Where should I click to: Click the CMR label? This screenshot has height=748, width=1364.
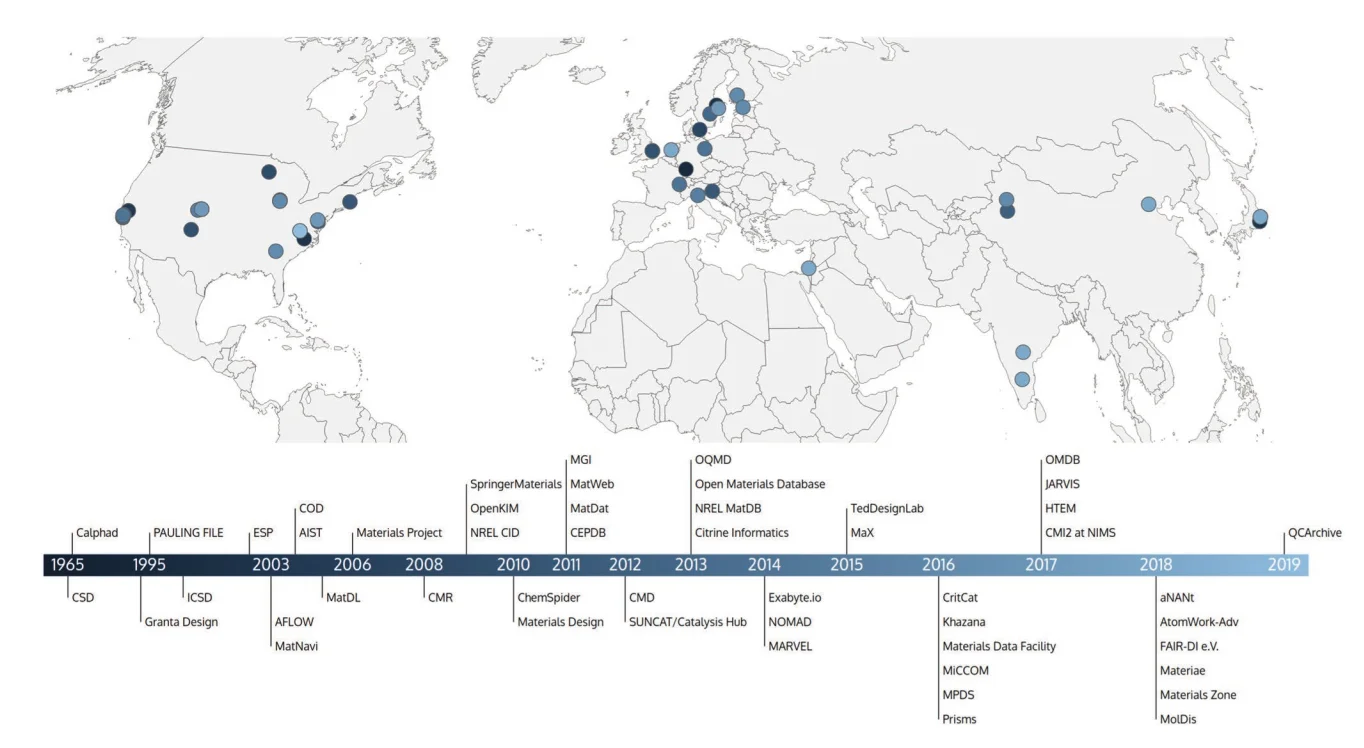coord(441,597)
